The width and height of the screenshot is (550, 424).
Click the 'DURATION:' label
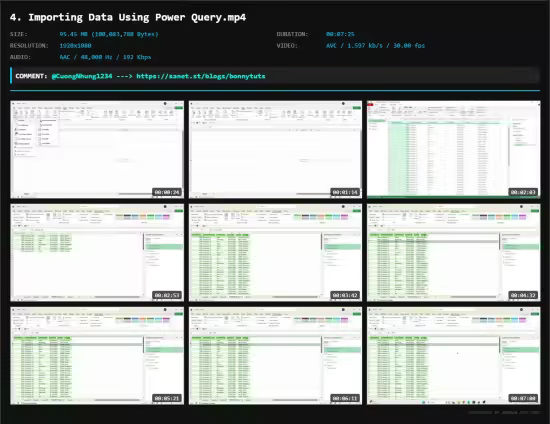292,34
